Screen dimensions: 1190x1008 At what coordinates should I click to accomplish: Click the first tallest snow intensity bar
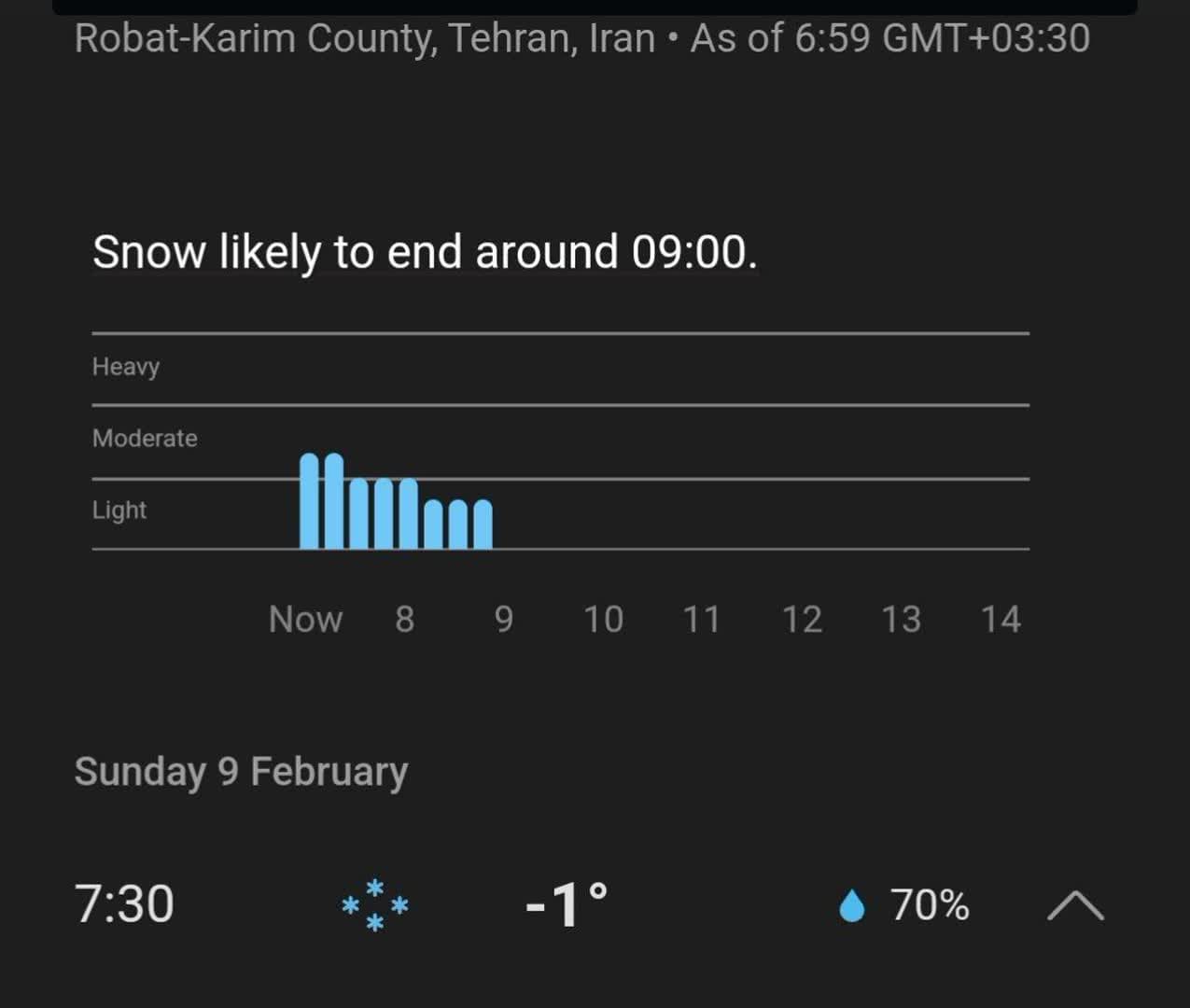pos(309,501)
